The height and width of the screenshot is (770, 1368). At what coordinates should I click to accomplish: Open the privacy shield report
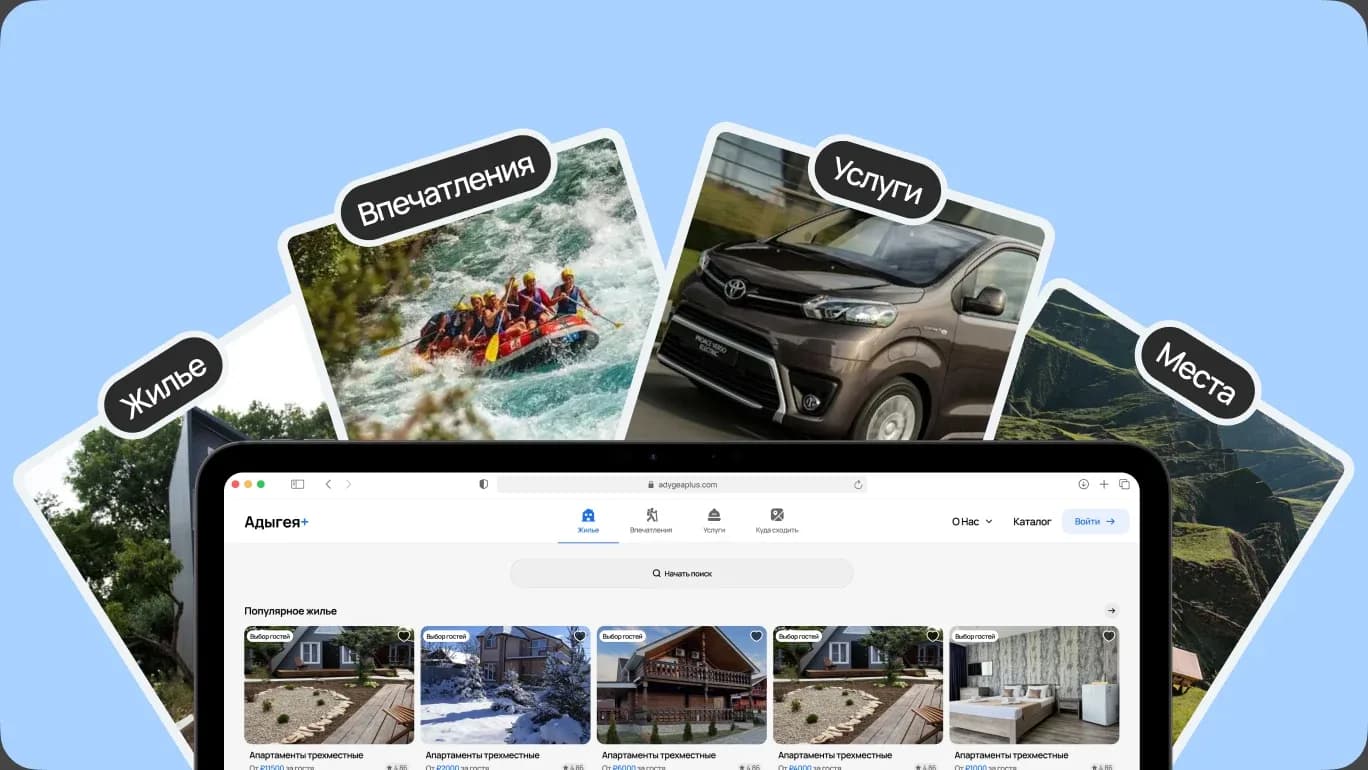484,484
